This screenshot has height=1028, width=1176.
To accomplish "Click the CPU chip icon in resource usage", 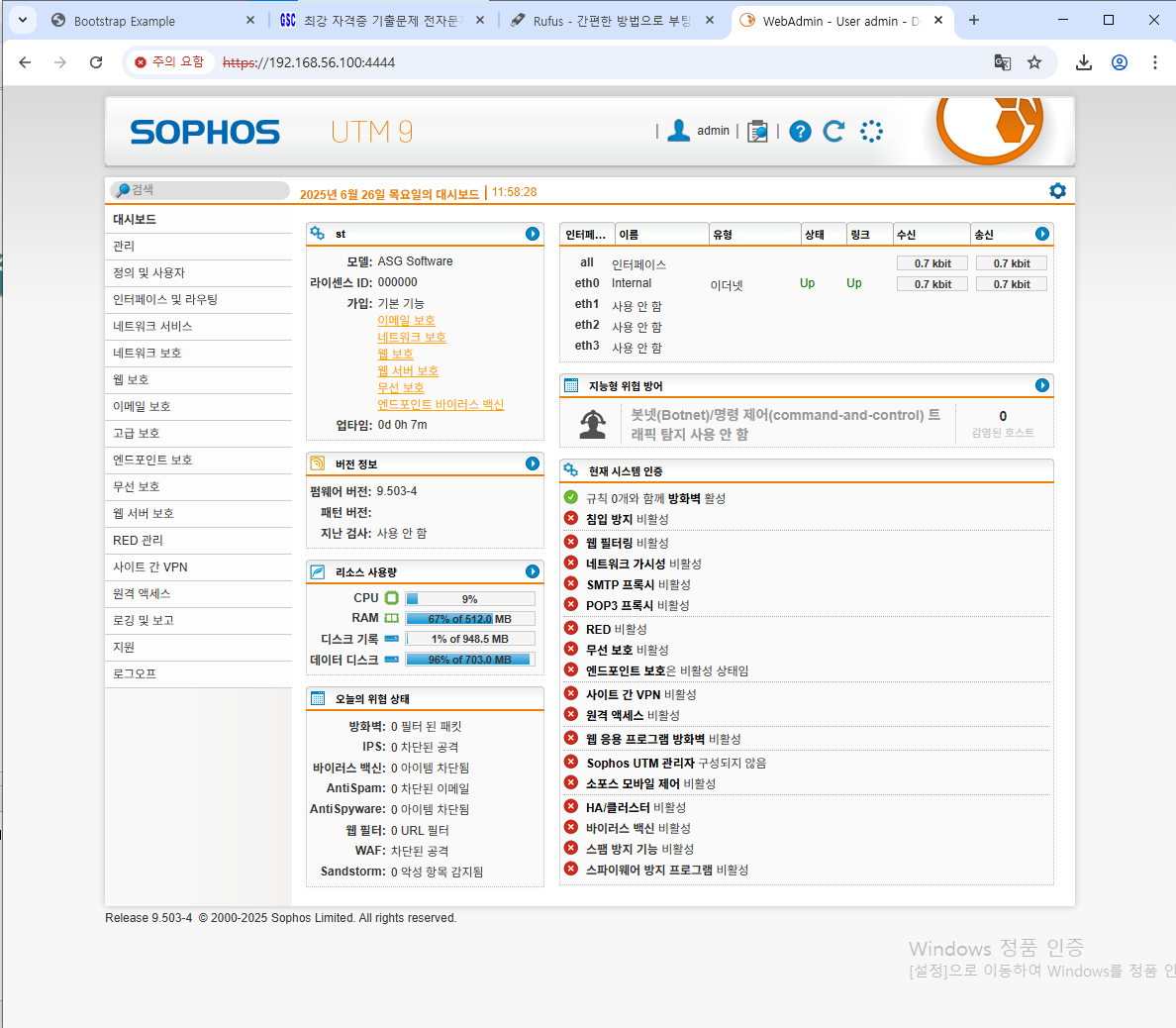I will (391, 598).
